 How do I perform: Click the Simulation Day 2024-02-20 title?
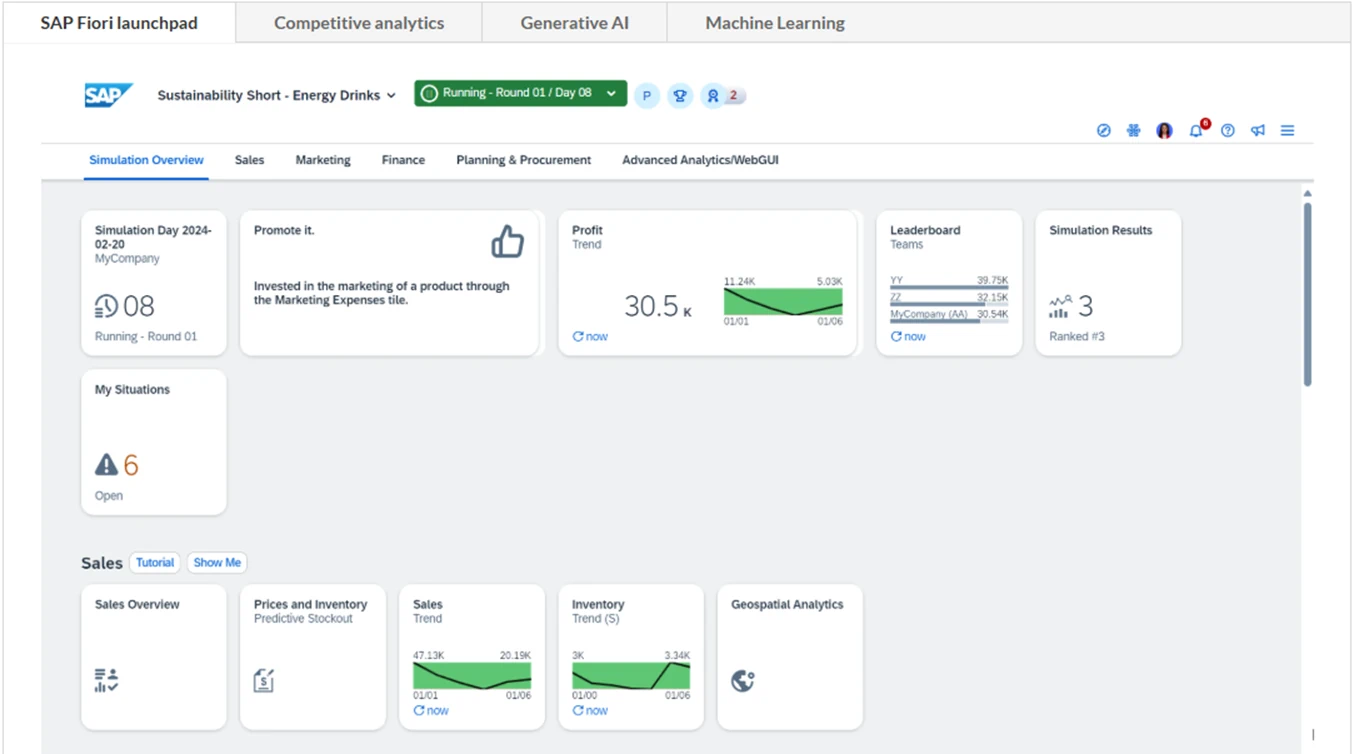click(x=153, y=237)
